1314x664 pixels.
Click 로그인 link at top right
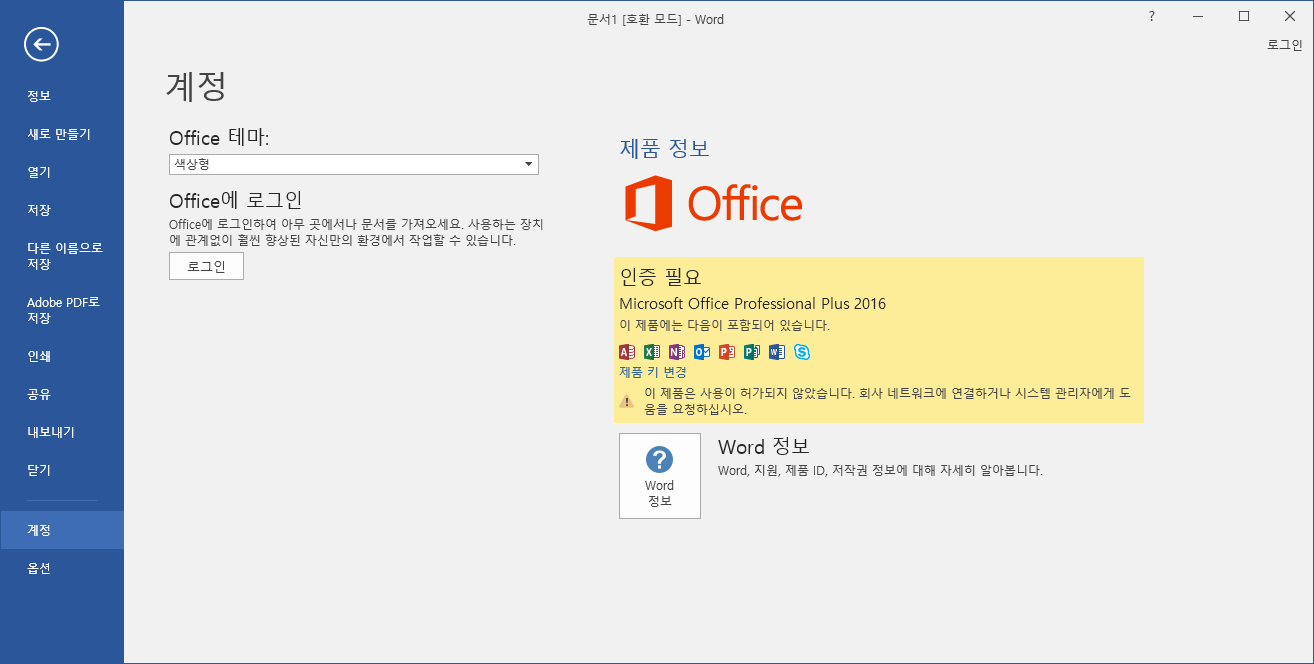coord(1284,45)
